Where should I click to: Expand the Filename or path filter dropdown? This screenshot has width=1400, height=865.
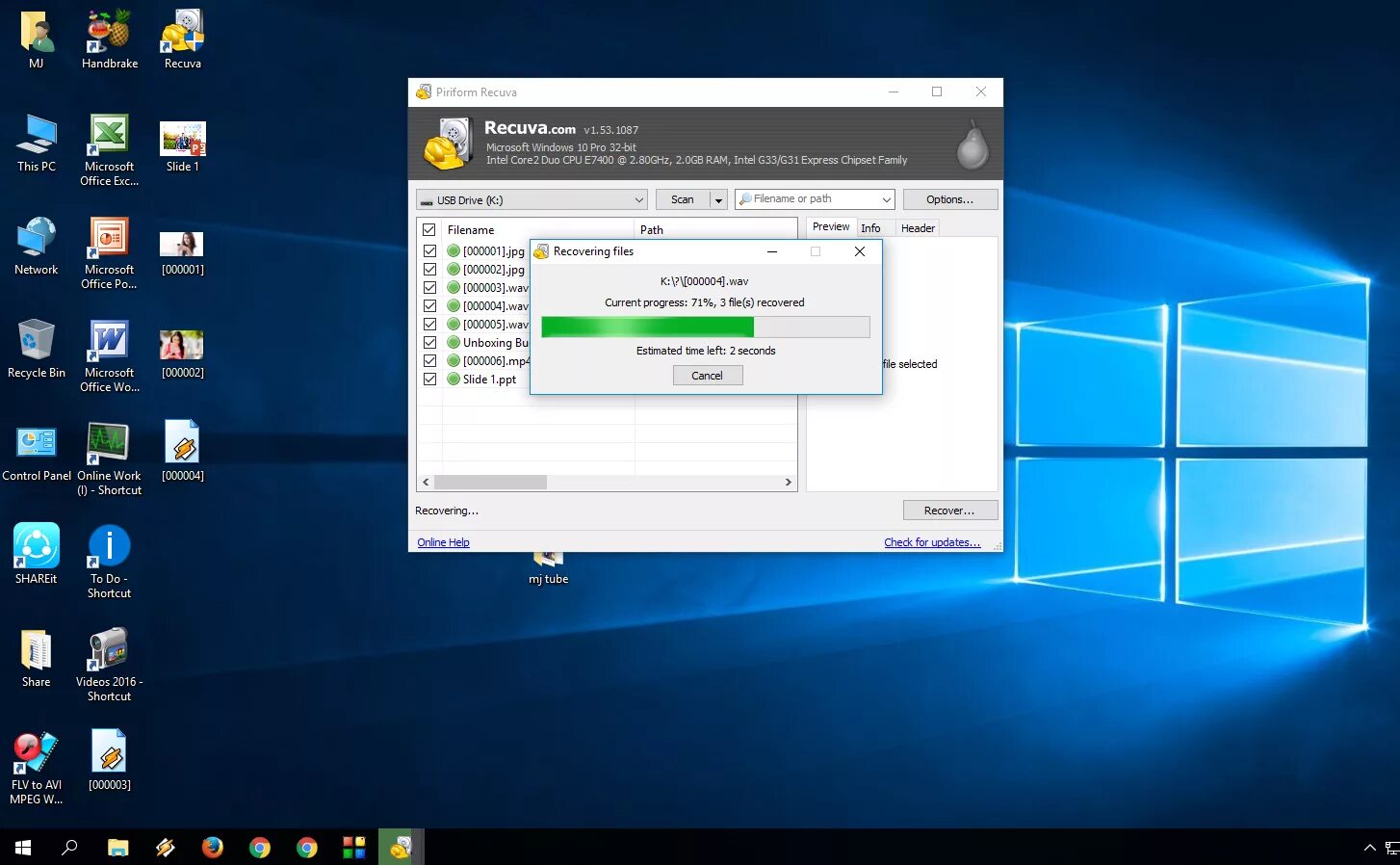pyautogui.click(x=886, y=199)
